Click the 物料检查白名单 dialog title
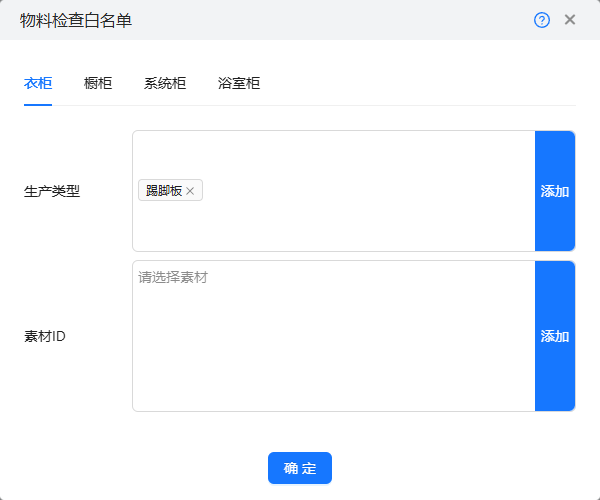600x500 pixels. pyautogui.click(x=75, y=20)
